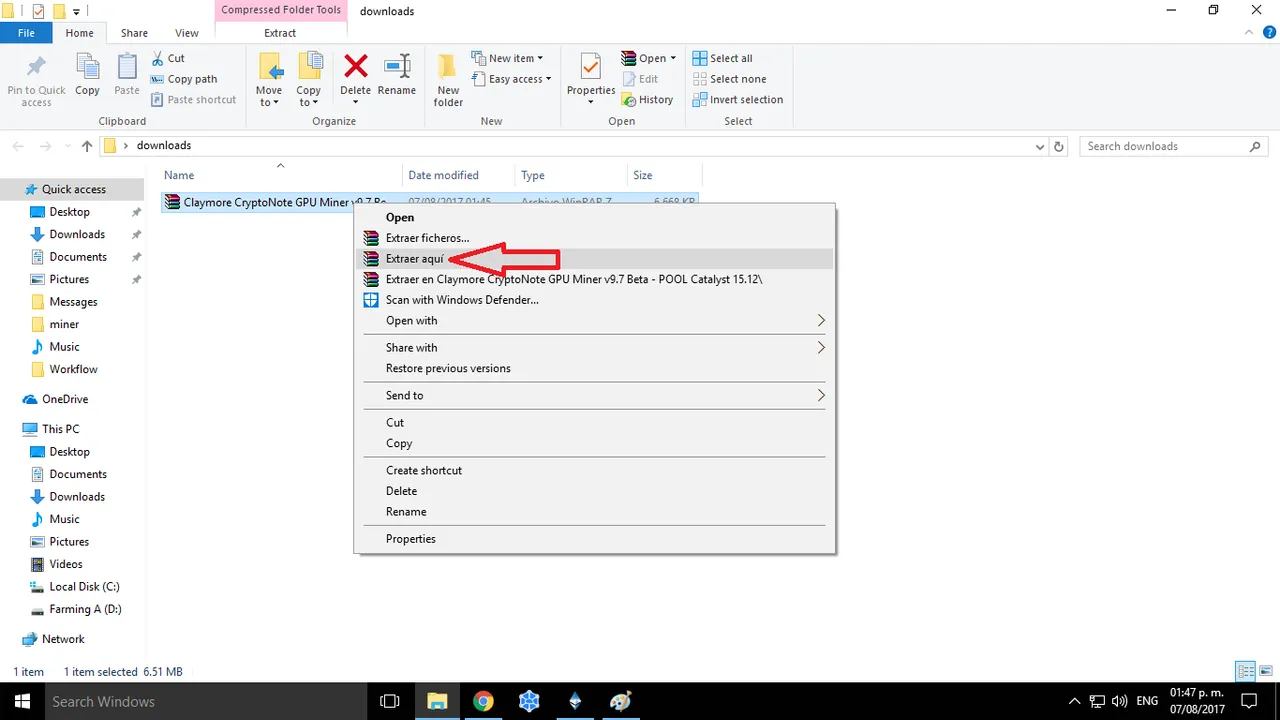Open Local Disk (C:) in sidebar
This screenshot has height=720, width=1280.
click(84, 587)
